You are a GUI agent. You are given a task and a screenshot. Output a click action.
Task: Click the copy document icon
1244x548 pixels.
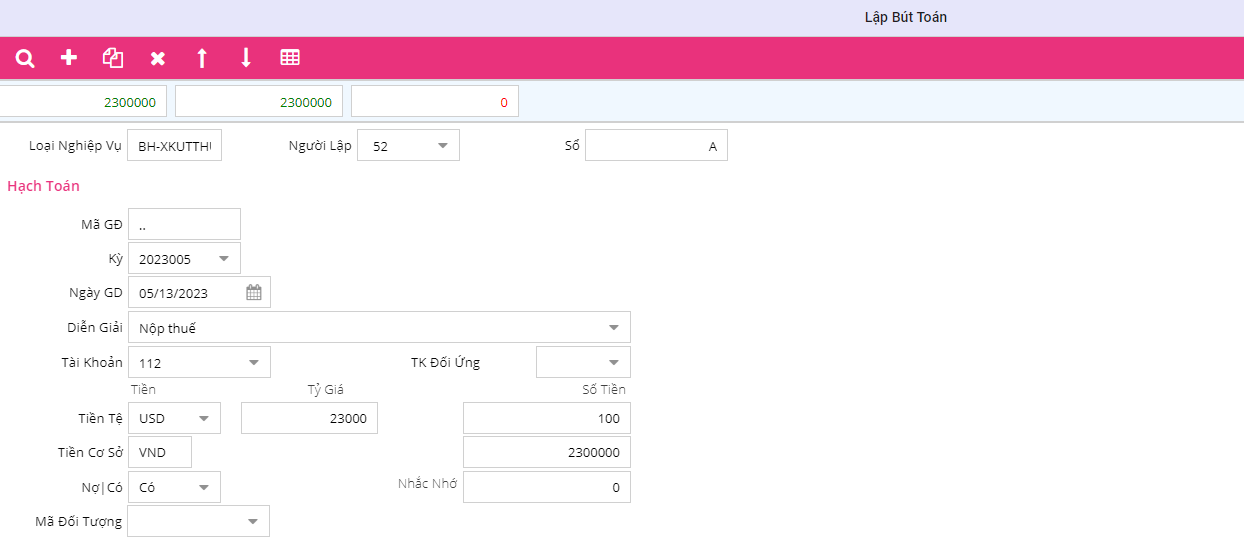pos(113,58)
